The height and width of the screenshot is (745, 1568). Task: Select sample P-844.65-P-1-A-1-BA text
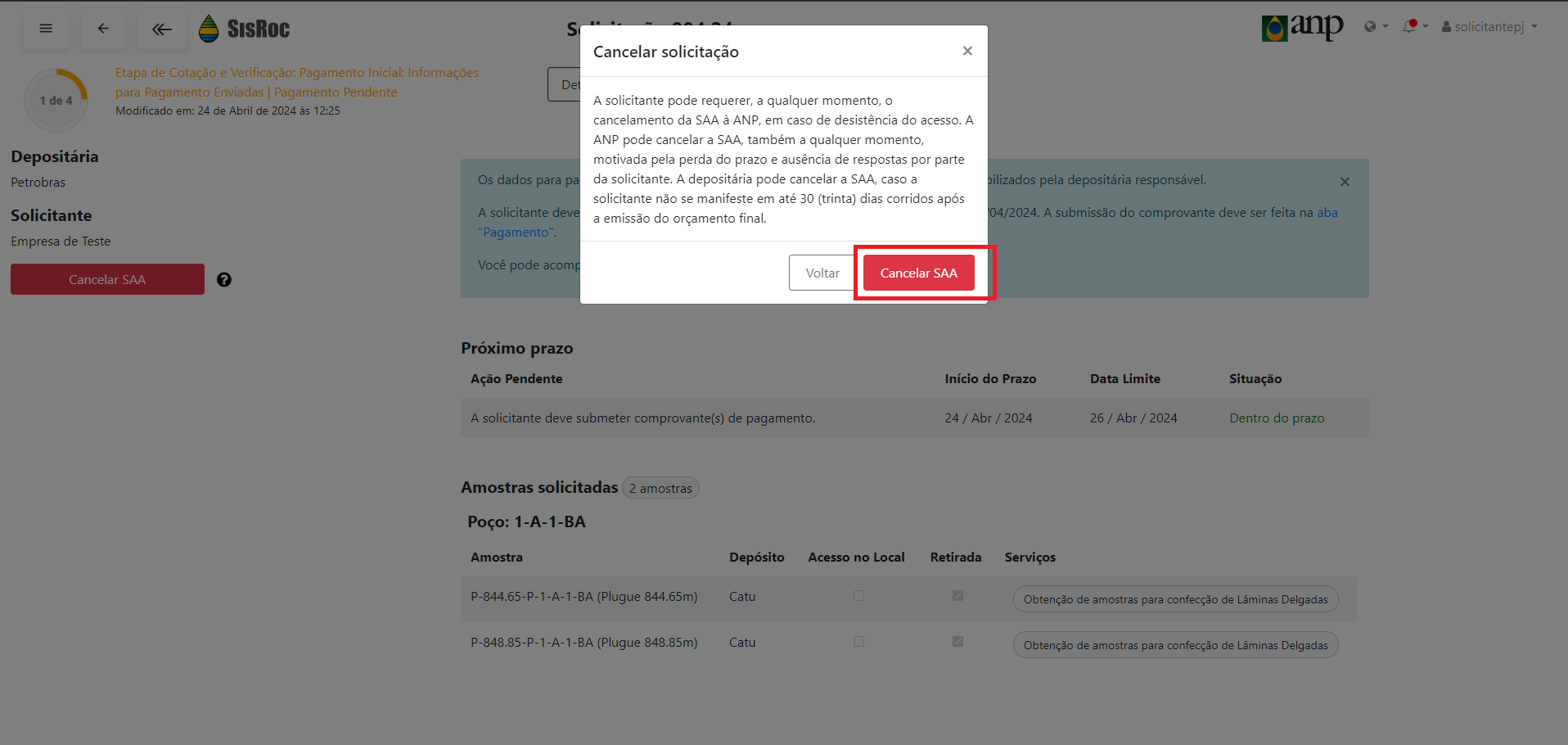coord(584,597)
